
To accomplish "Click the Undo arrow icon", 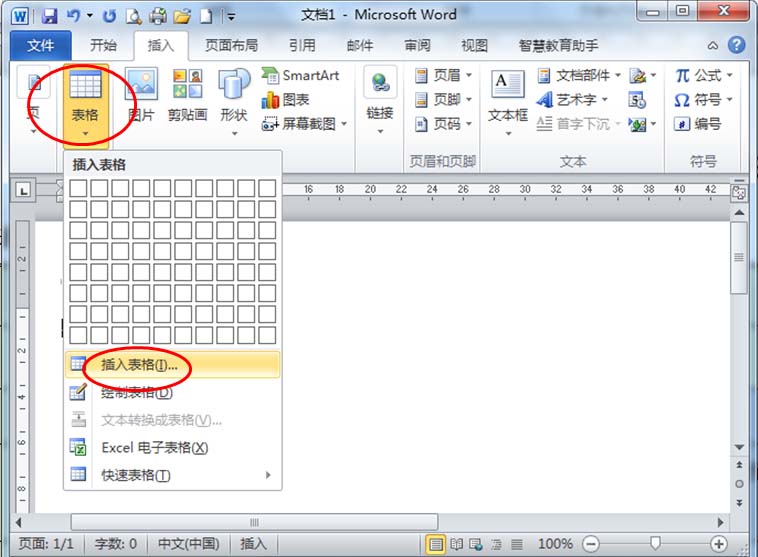I will click(x=73, y=16).
